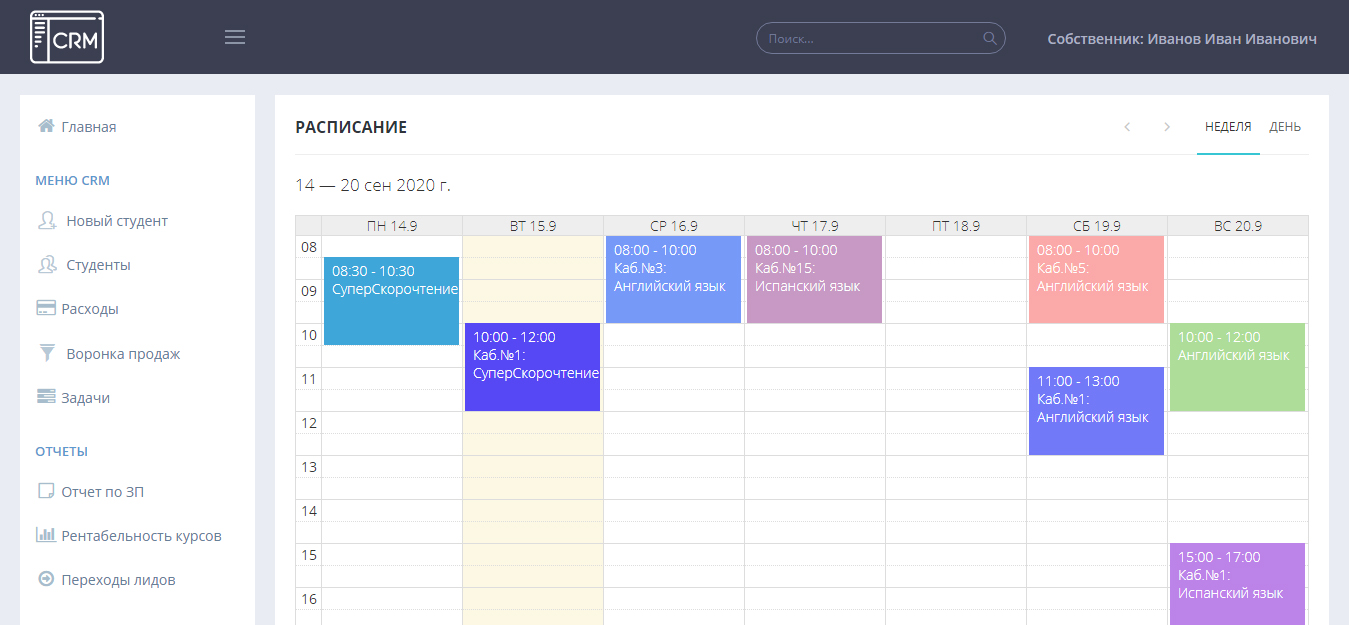
Task: Open Thursday Испанский язык Каб.№15 event
Action: 814,280
